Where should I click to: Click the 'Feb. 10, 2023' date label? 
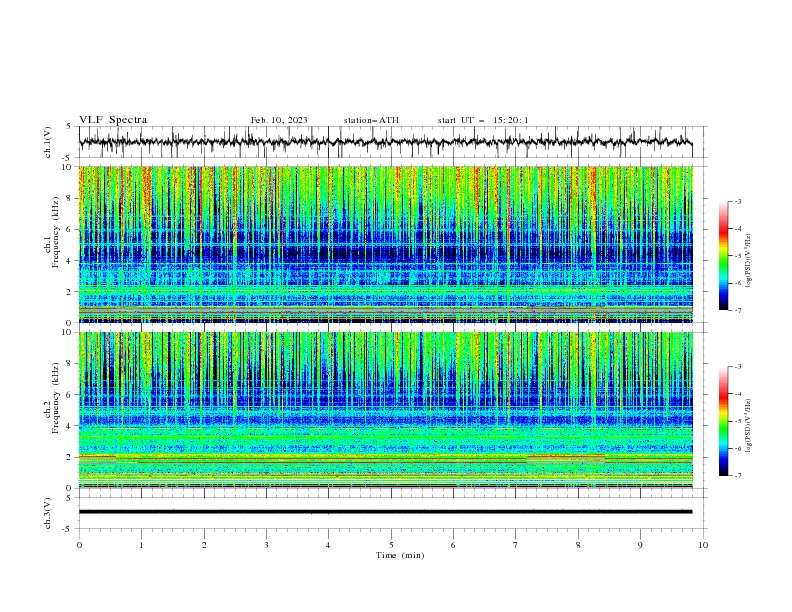[279, 120]
